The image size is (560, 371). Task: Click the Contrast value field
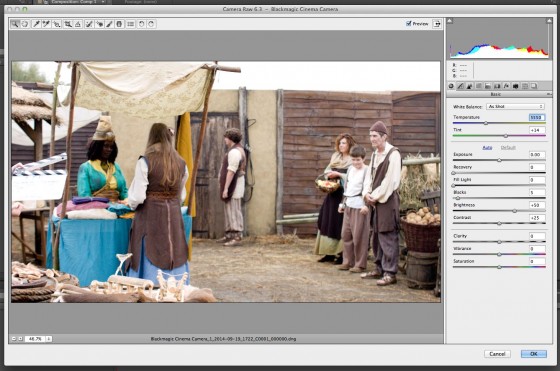tap(537, 218)
